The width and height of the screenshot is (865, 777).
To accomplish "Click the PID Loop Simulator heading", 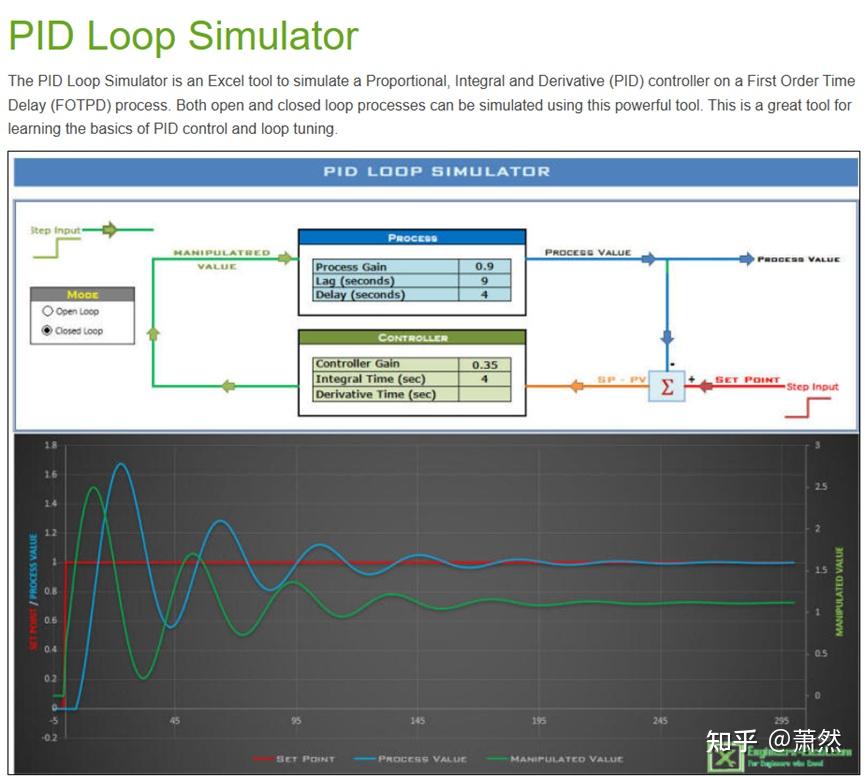I will coord(184,36).
